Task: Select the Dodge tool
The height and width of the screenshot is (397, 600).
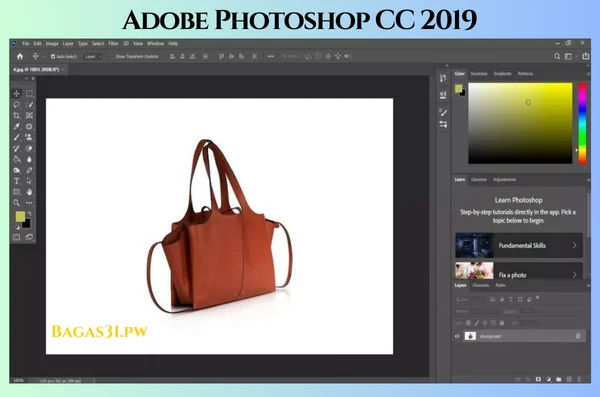Action: tap(16, 170)
